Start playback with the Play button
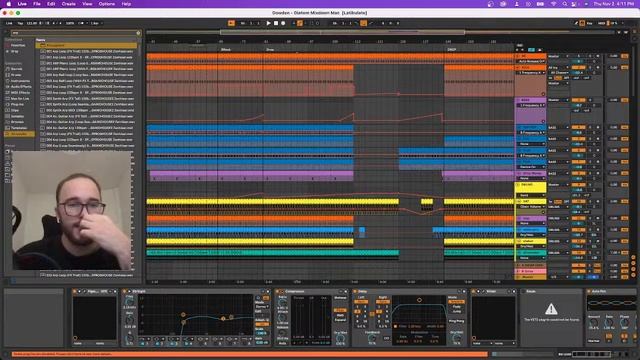This screenshot has height=360, width=640. coord(268,23)
